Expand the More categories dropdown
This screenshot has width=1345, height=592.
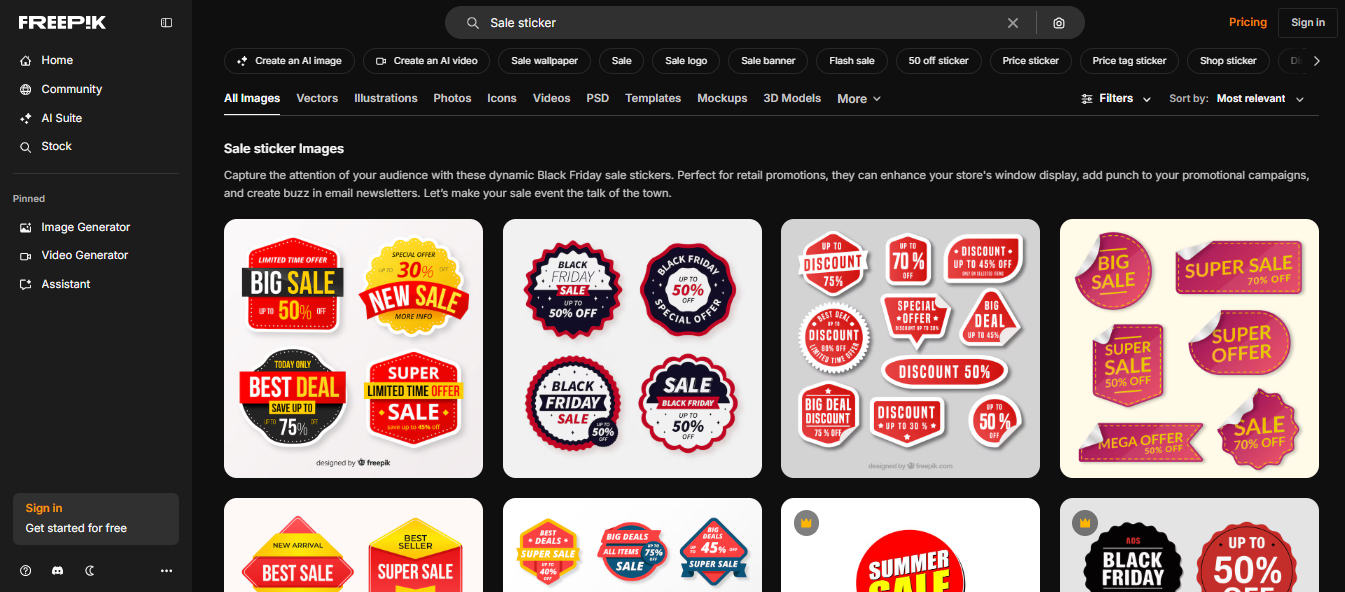click(859, 99)
